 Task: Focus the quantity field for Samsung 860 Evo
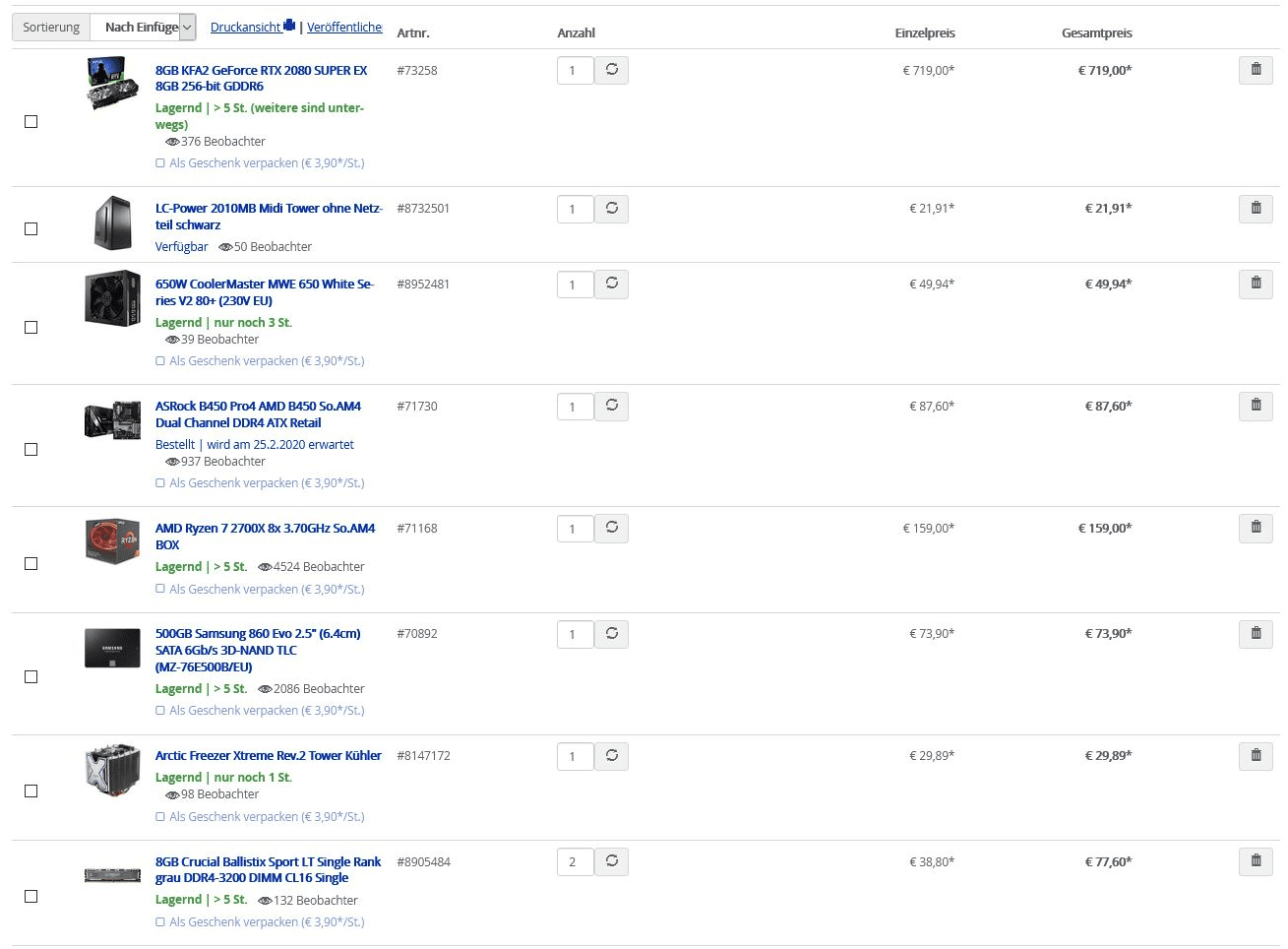coord(575,635)
